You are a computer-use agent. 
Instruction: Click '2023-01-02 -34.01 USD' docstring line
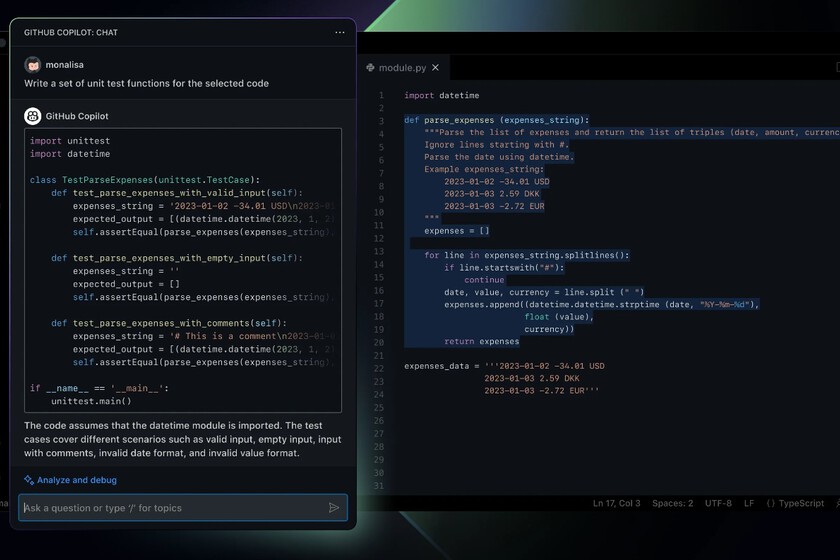[497, 182]
